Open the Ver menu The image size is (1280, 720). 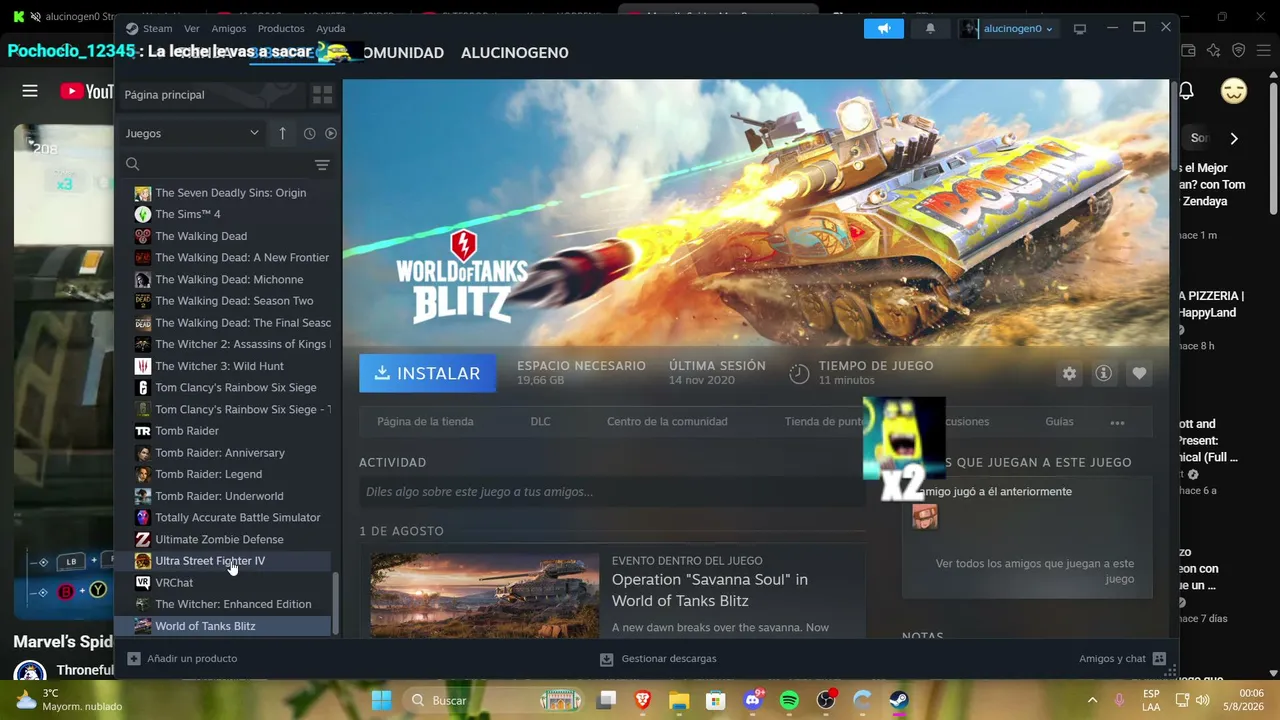192,29
